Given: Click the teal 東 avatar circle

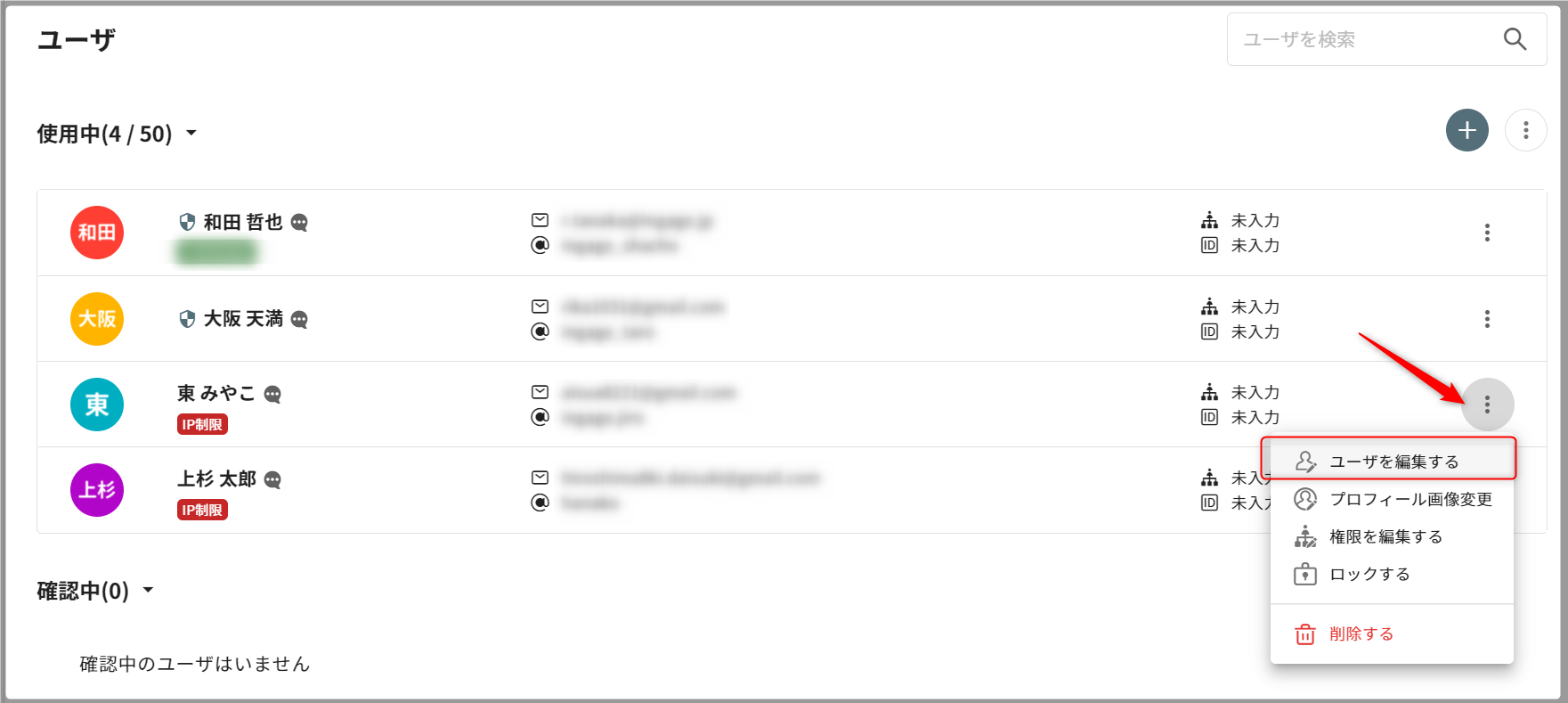Looking at the screenshot, I should (97, 405).
